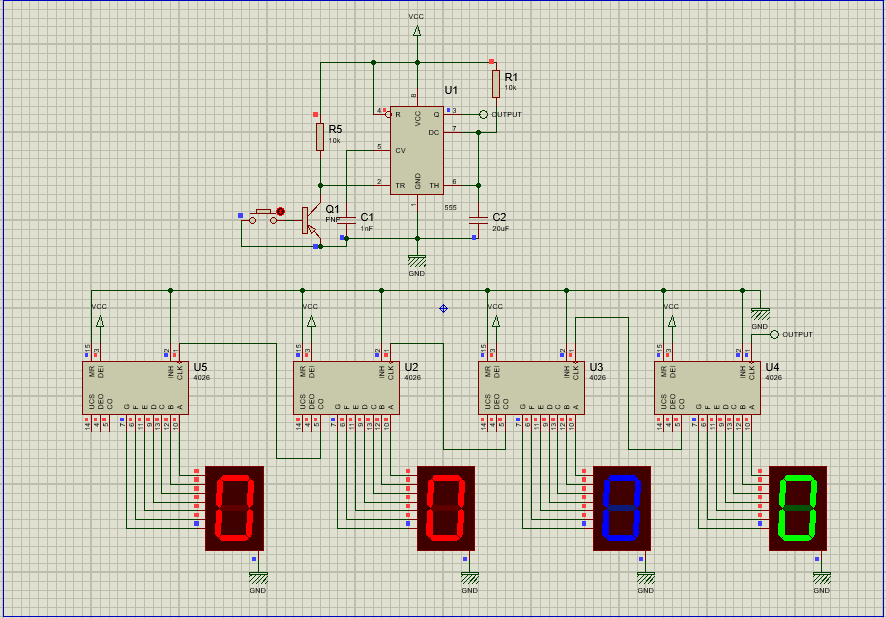Viewport: 886px width, 618px height.
Task: Click the VCC terminal above U2
Action: click(x=311, y=321)
